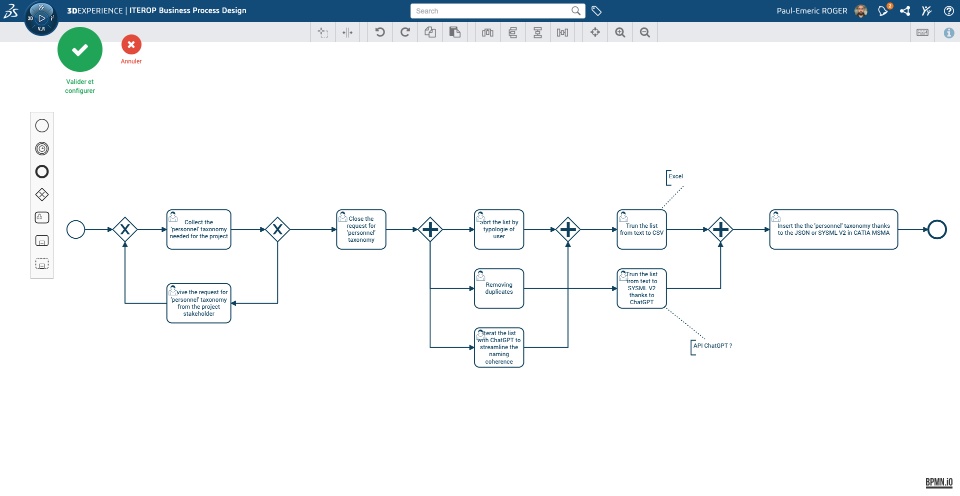Image resolution: width=960 pixels, height=496 pixels.
Task: Select the 'Removing duplicates' task node
Action: pos(499,288)
